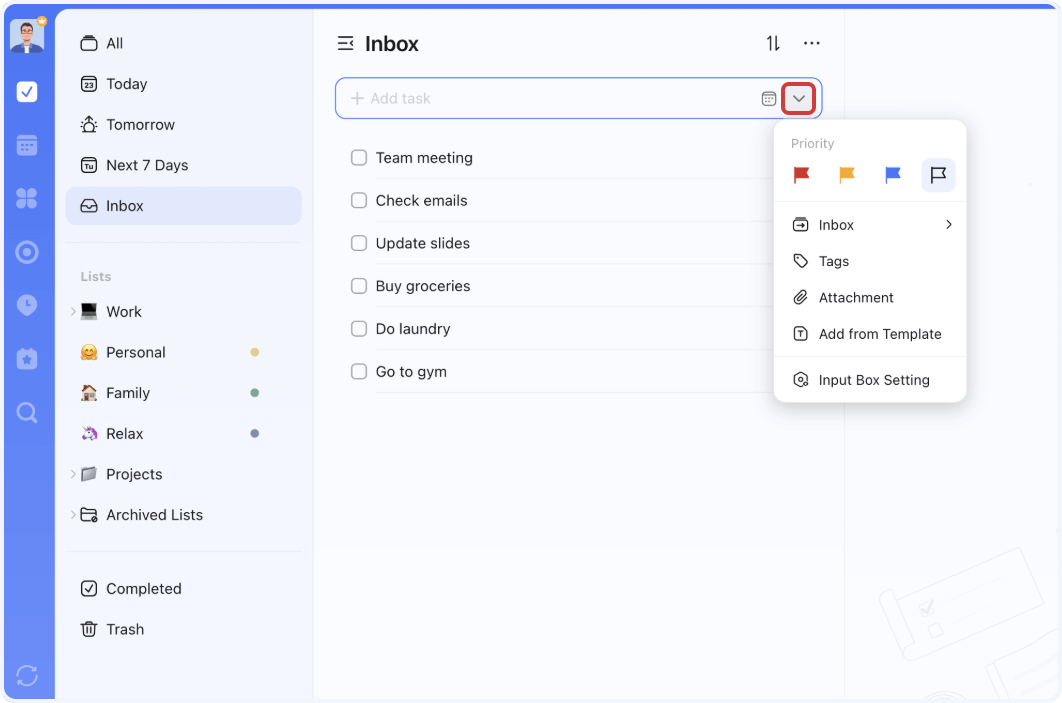Open the Do laundry task text
The image size is (1062, 703).
412,328
